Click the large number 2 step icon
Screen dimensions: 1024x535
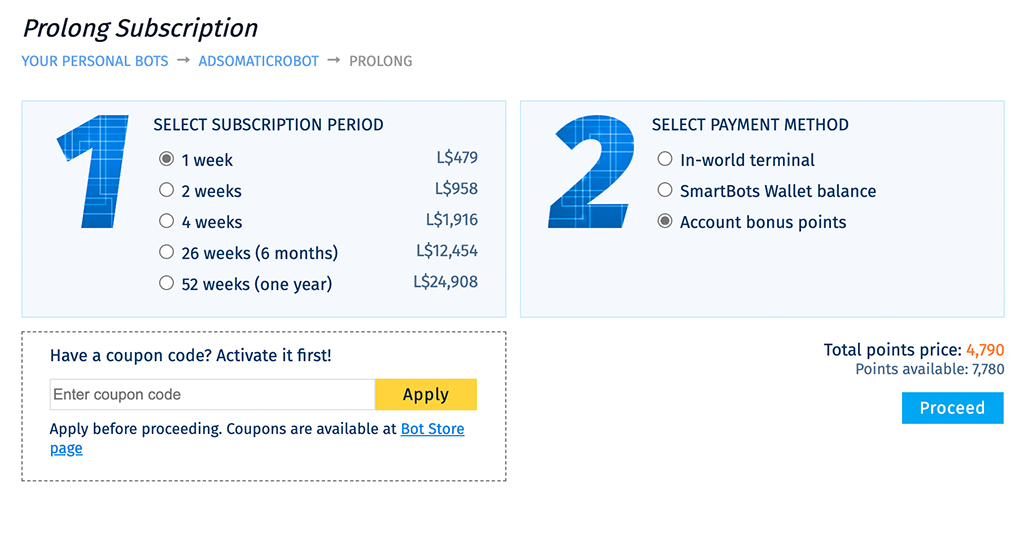pos(591,171)
